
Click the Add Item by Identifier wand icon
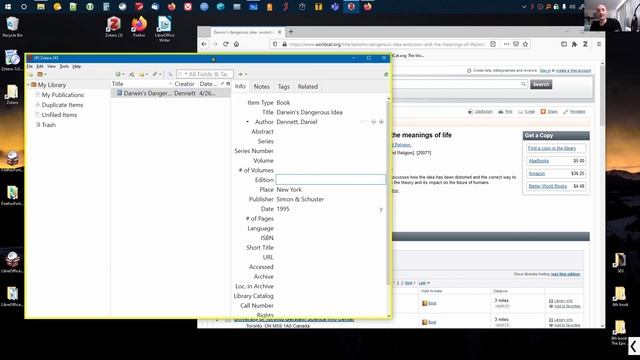pos(131,74)
